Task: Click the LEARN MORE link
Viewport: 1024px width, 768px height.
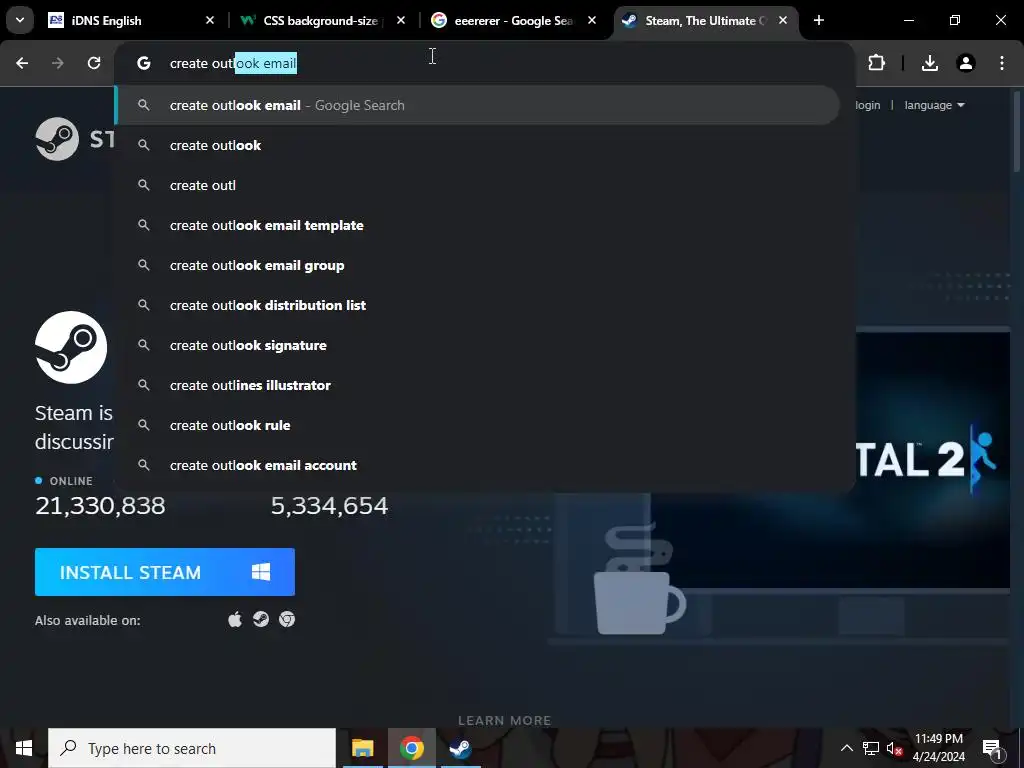Action: pyautogui.click(x=504, y=720)
